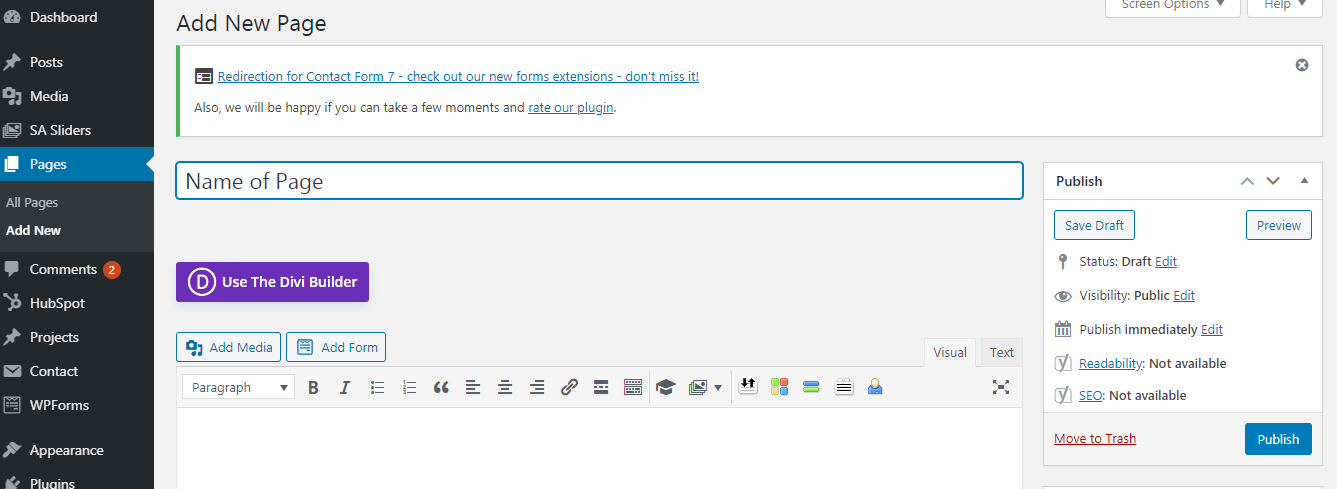Viewport: 1337px width, 489px height.
Task: Open Dashboard in the sidebar
Action: (77, 17)
